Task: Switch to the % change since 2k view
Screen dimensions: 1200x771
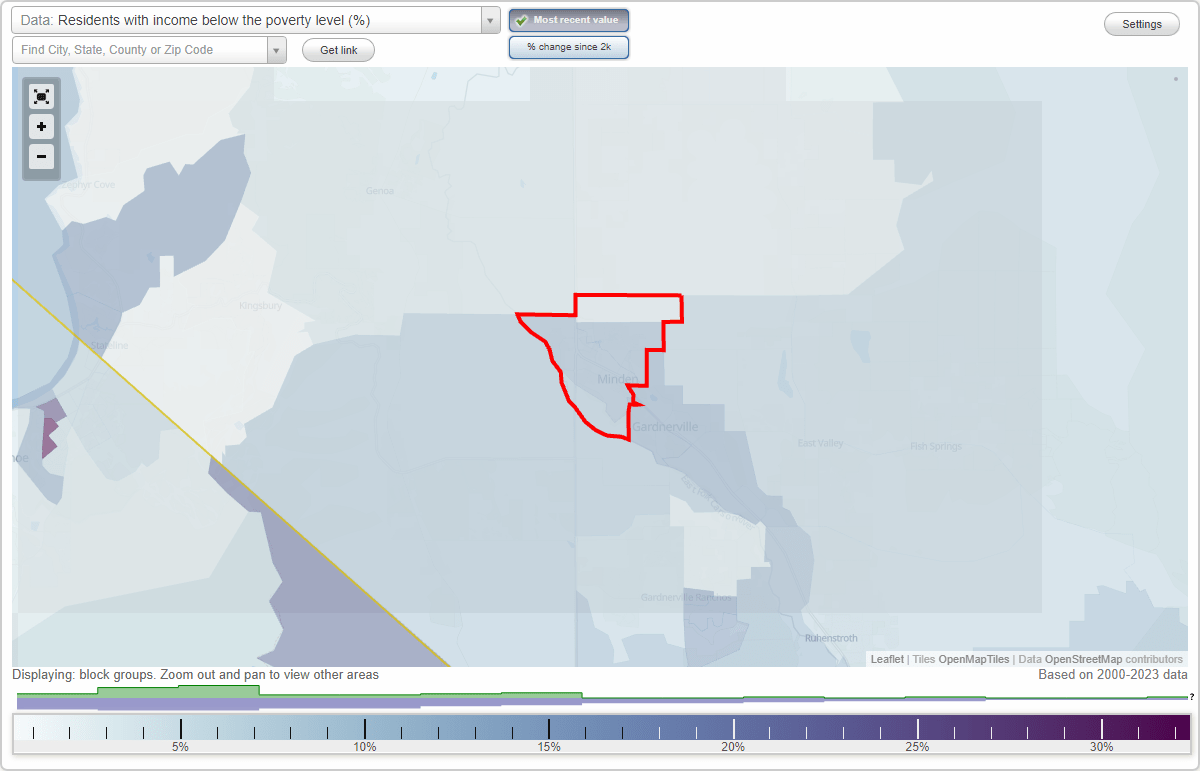Action: pos(569,46)
